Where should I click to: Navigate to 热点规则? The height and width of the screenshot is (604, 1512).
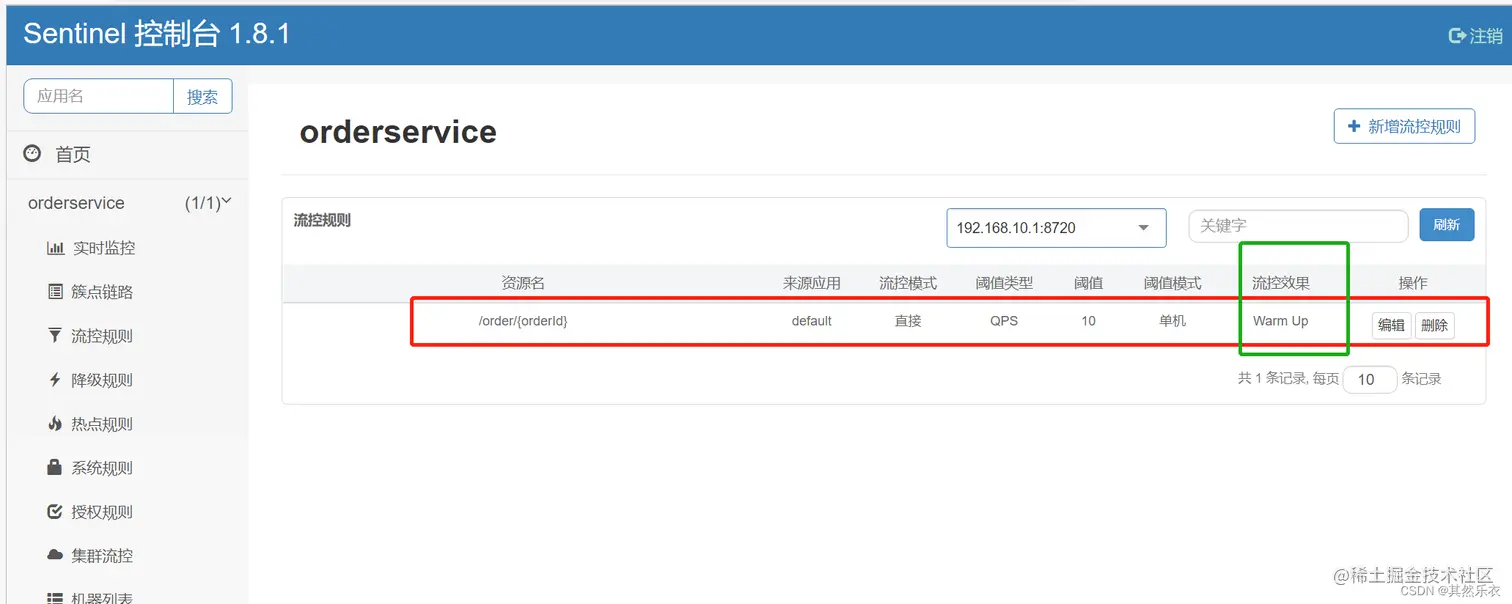click(x=102, y=424)
